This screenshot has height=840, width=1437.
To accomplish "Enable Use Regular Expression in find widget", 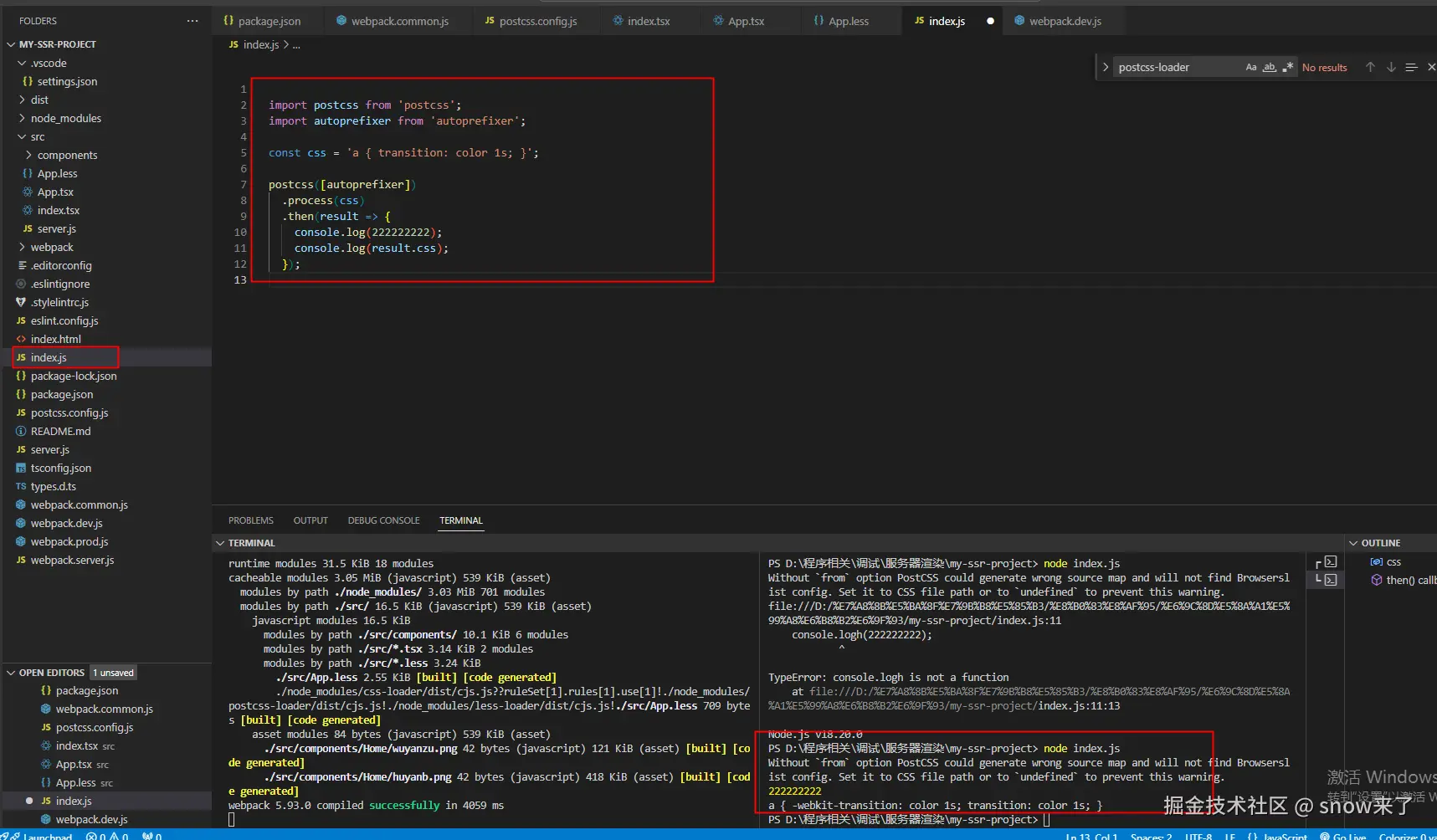I will pos(1287,68).
